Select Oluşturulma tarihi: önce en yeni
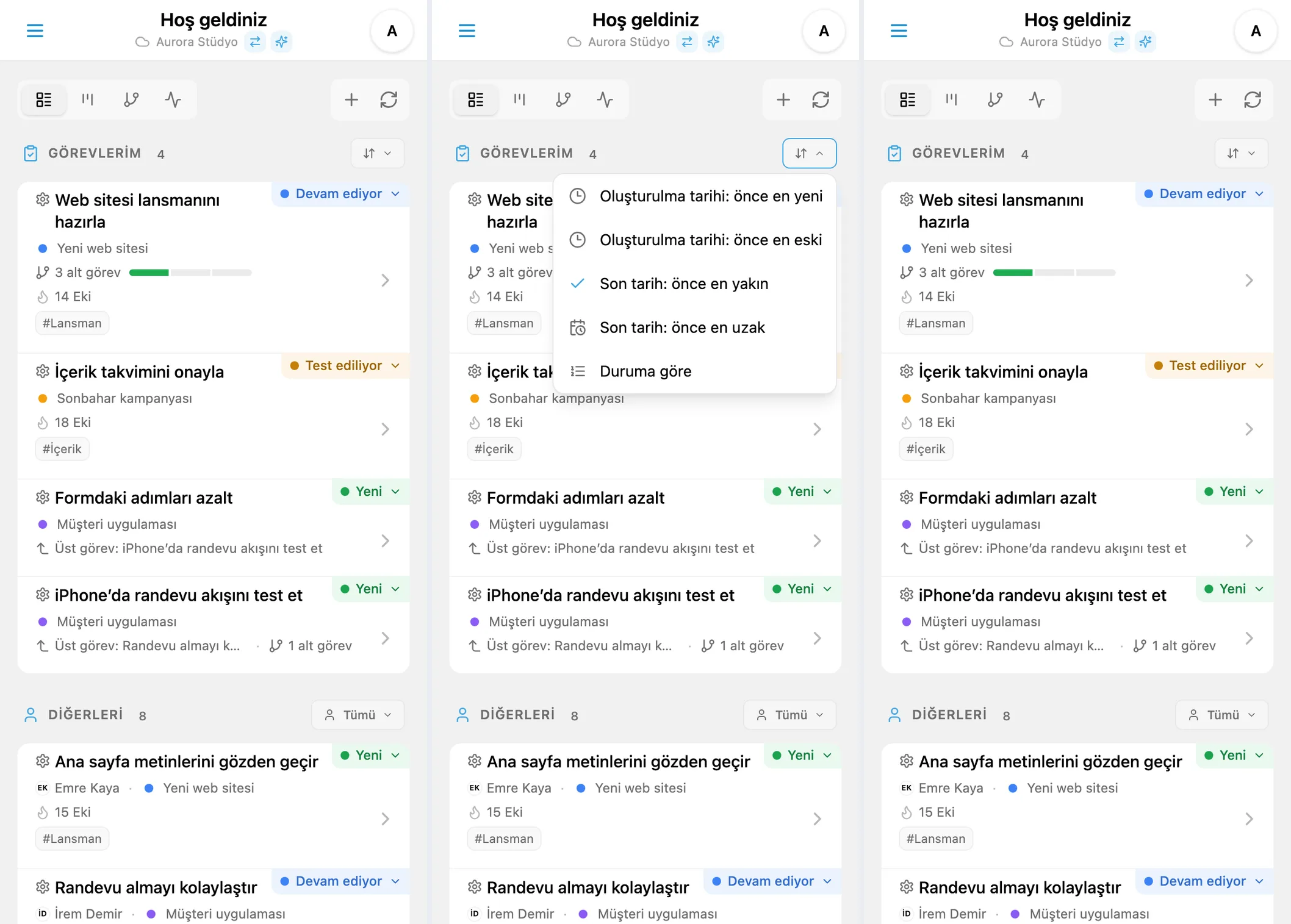The image size is (1291, 924). 694,196
